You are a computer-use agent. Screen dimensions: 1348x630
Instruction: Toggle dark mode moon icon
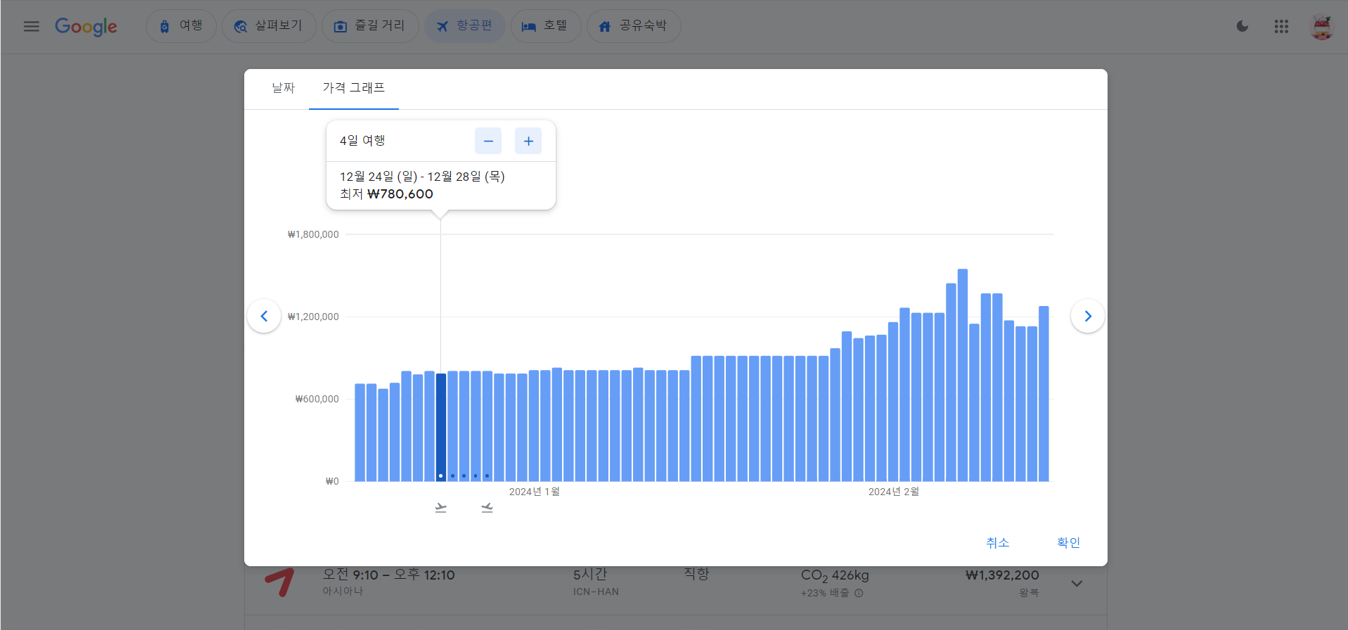[x=1242, y=26]
